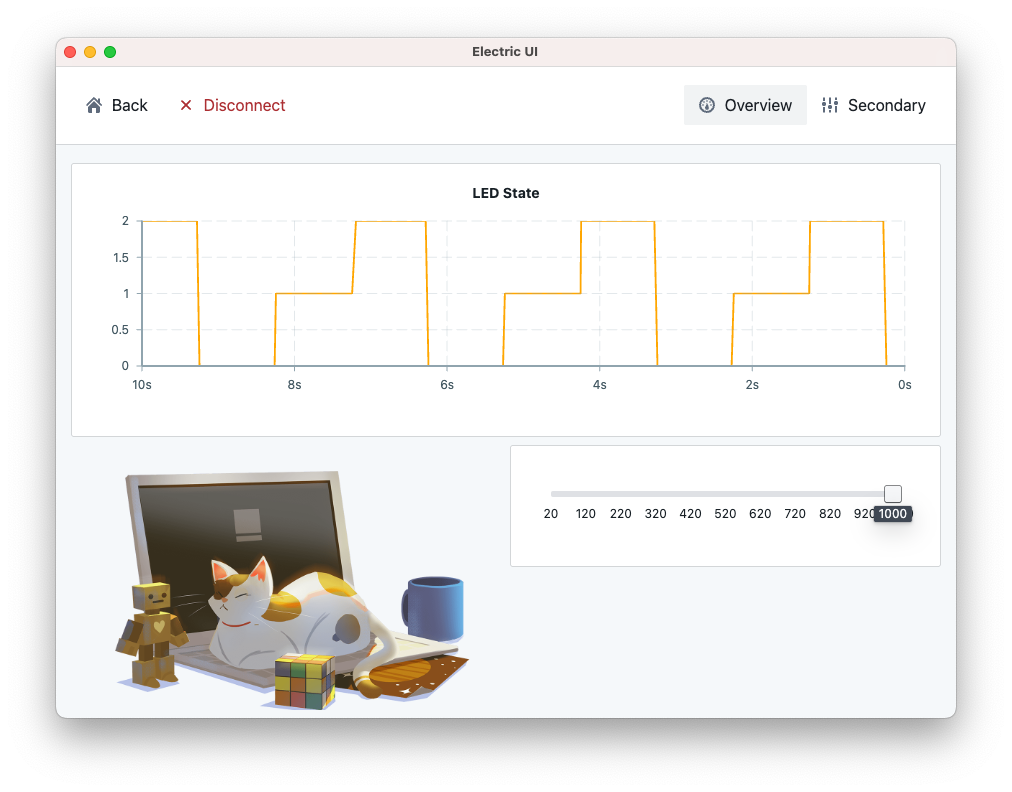Screen dimensions: 1012x792
Task: Click the Back home icon
Action: tap(94, 105)
